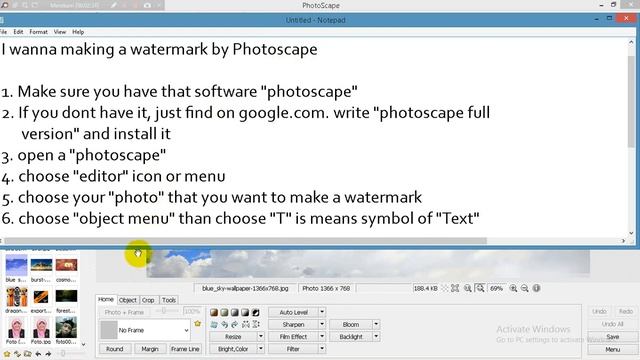Flip the photo vertically

(x=256, y=324)
